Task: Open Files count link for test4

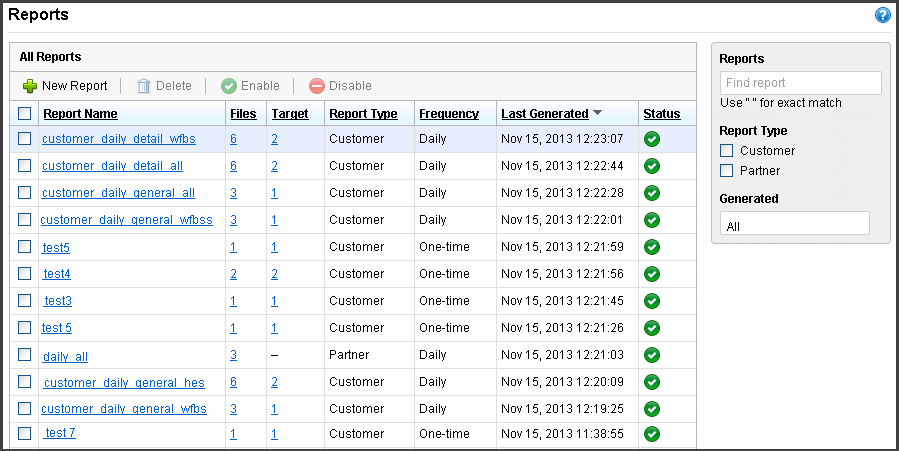Action: point(233,274)
